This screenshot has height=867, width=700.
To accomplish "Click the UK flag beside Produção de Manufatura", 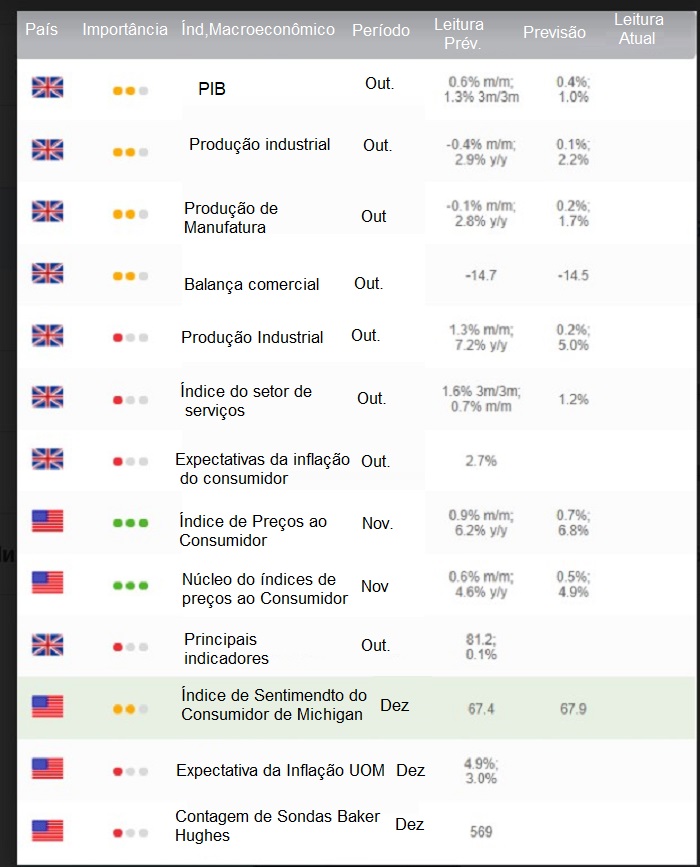I will pyautogui.click(x=48, y=211).
